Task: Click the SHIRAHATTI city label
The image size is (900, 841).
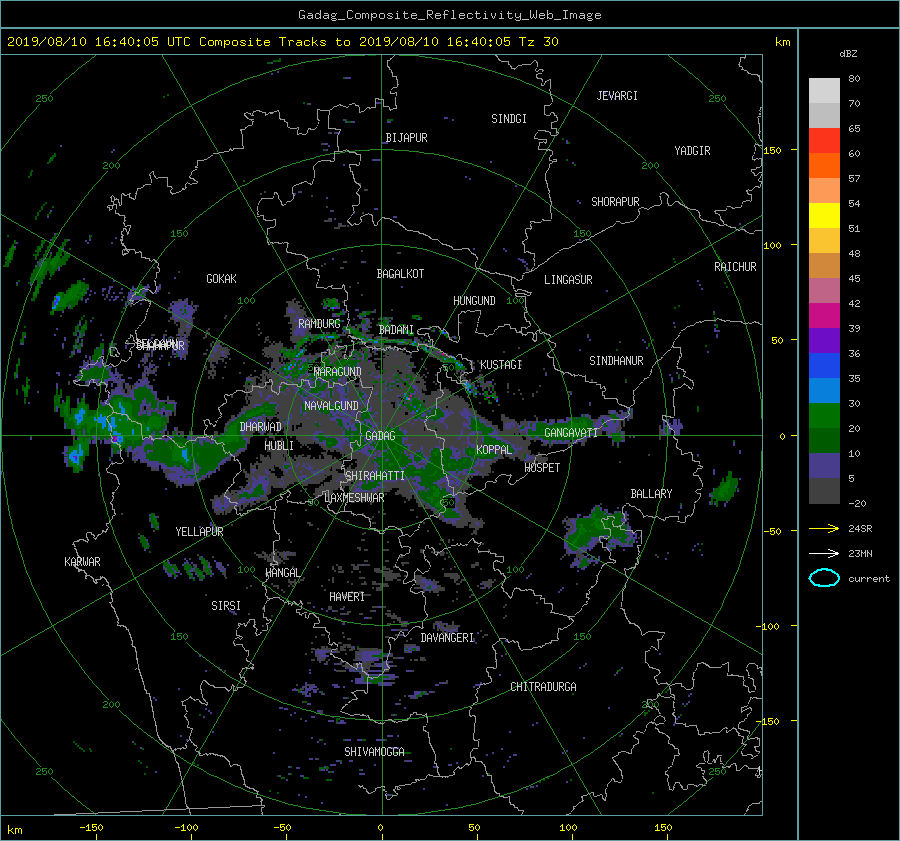Action: click(x=375, y=476)
